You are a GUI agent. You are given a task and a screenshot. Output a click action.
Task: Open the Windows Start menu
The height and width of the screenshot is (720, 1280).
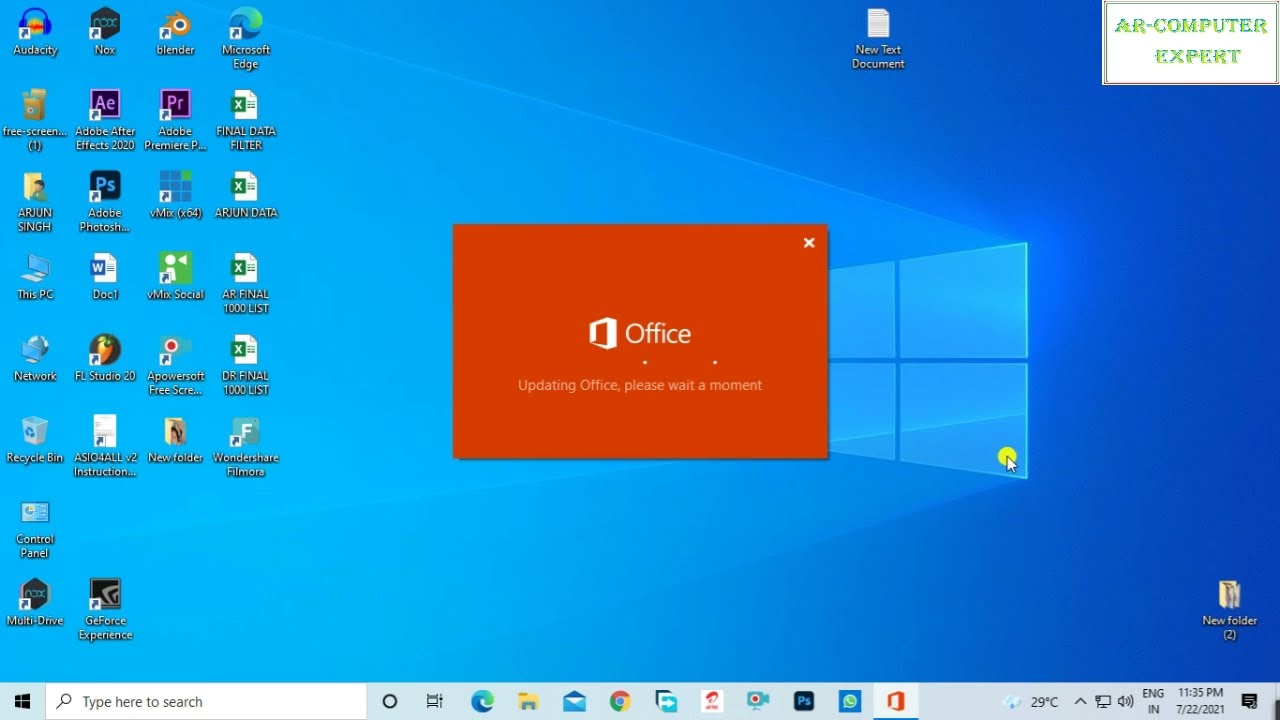[23, 701]
